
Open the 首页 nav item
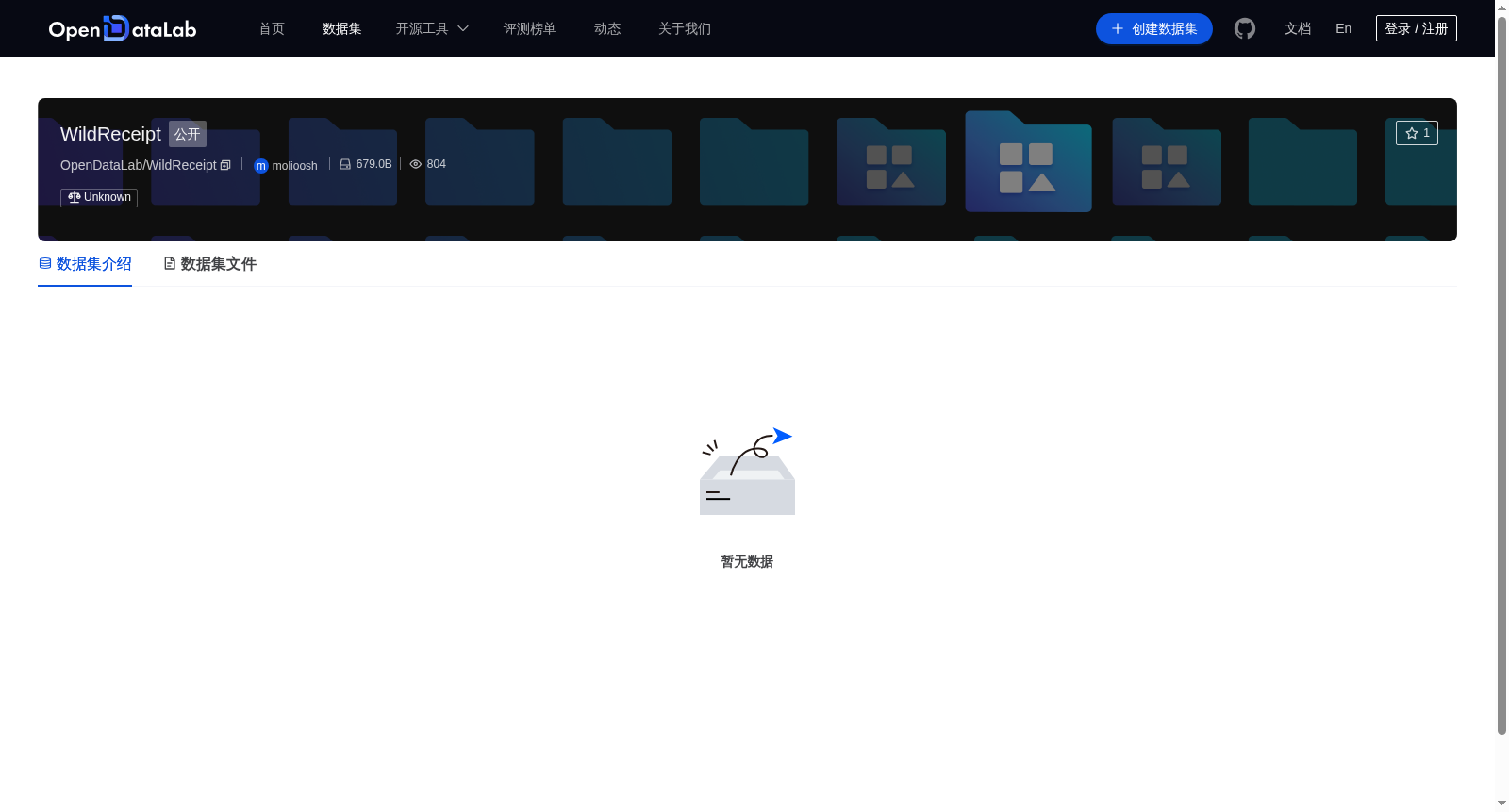click(272, 28)
